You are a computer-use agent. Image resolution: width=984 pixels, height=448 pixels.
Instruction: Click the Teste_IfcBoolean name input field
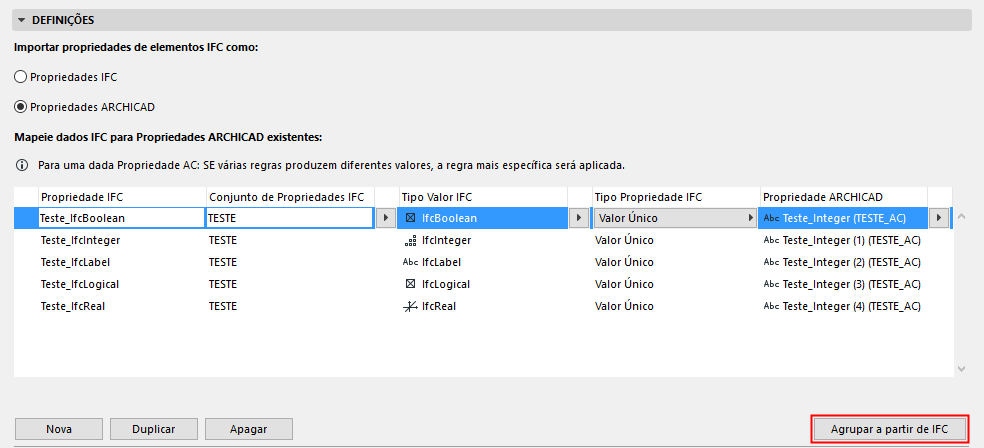(120, 218)
